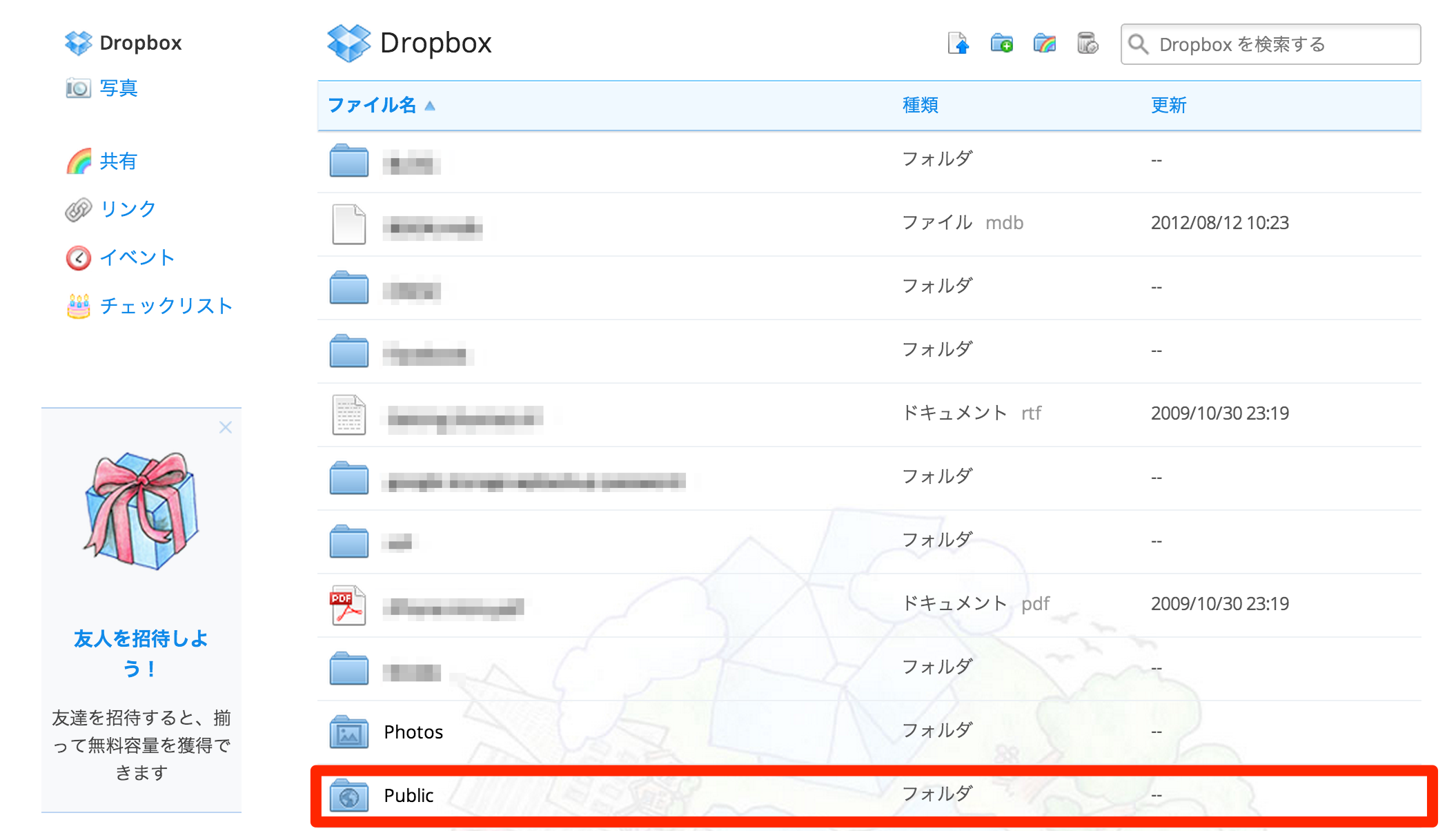
Task: Sort files by 更新 column
Action: 1168,106
